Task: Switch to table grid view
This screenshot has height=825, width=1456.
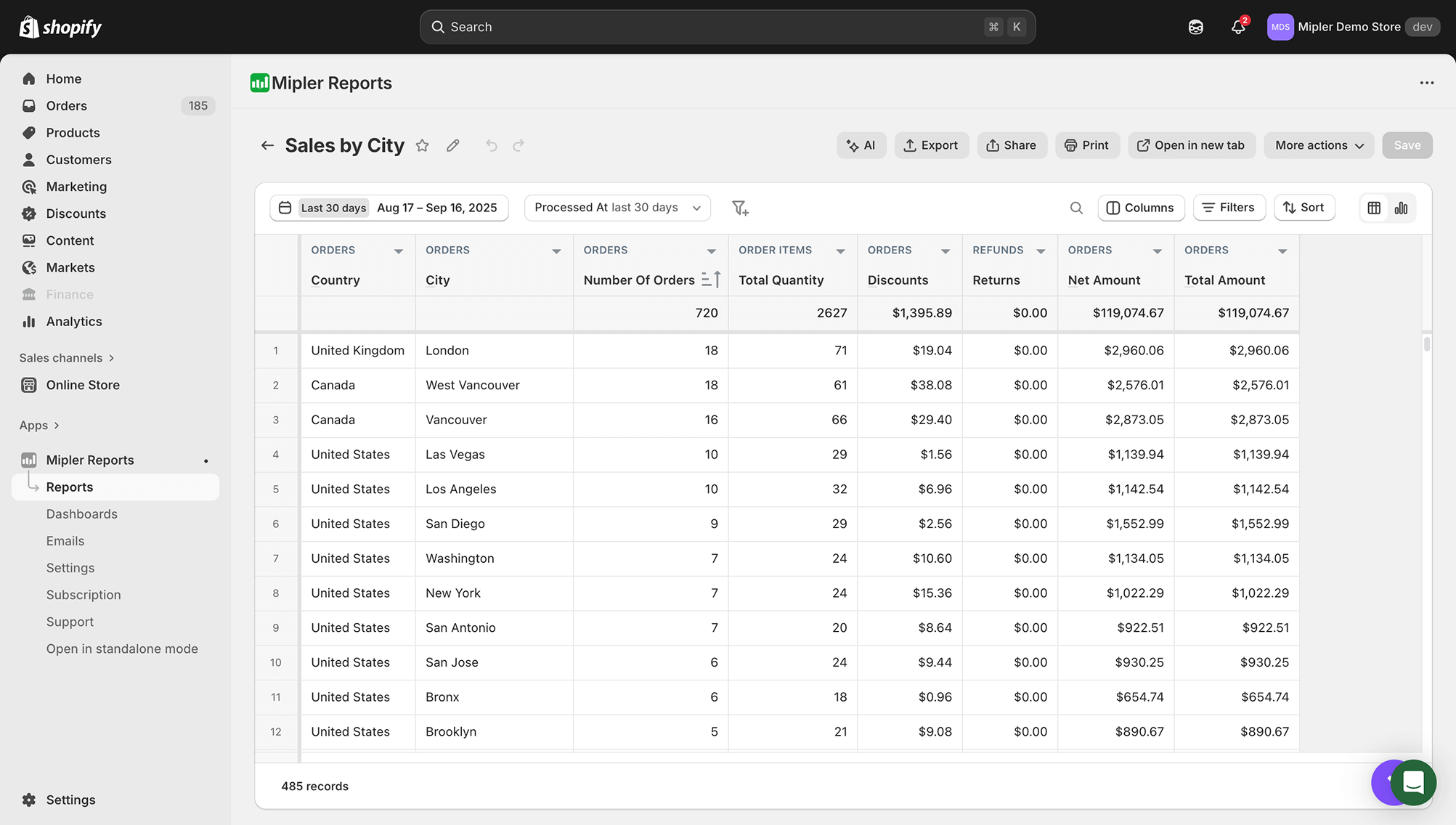Action: (x=1374, y=208)
